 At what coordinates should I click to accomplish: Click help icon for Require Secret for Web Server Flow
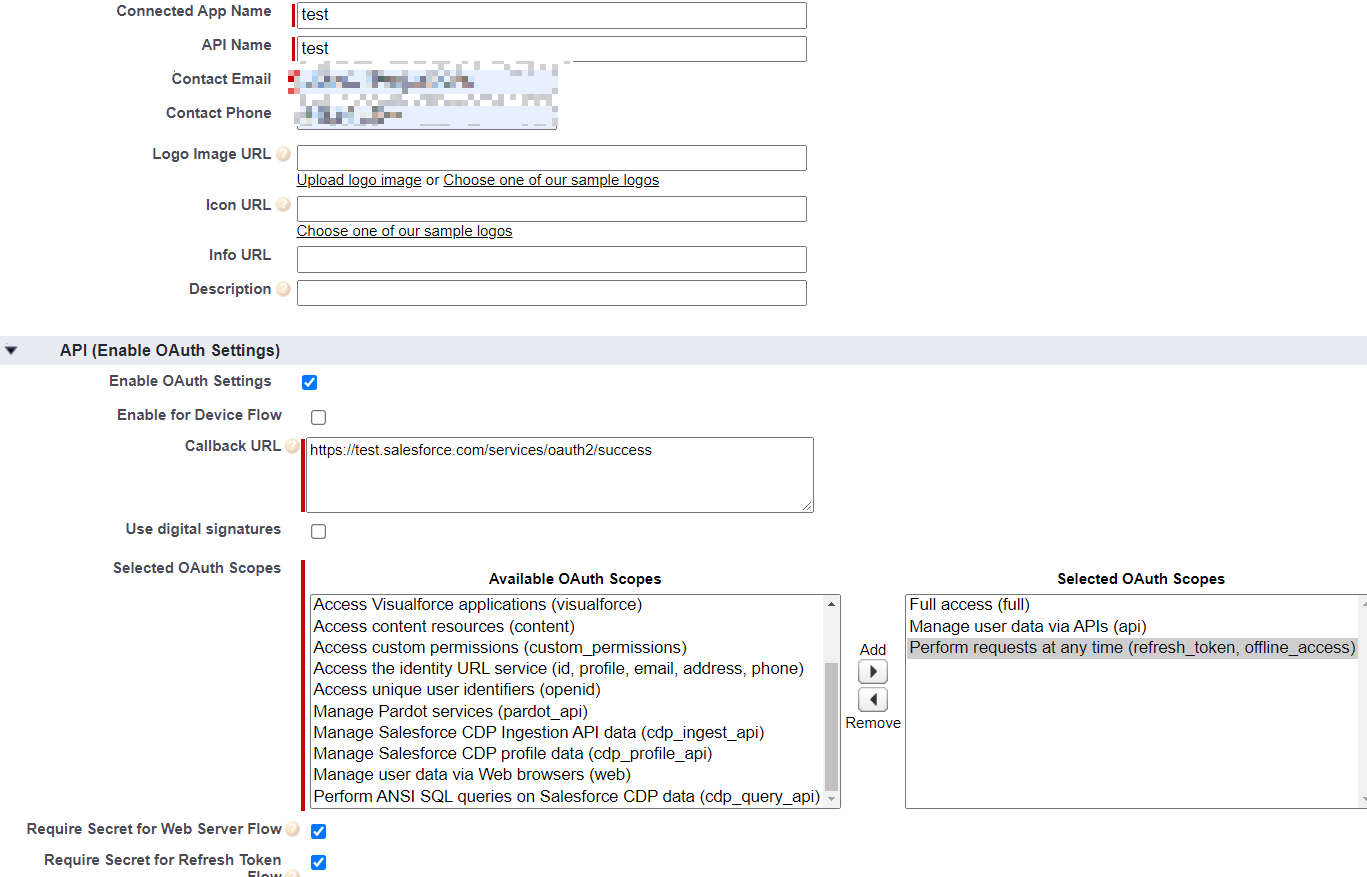click(292, 829)
